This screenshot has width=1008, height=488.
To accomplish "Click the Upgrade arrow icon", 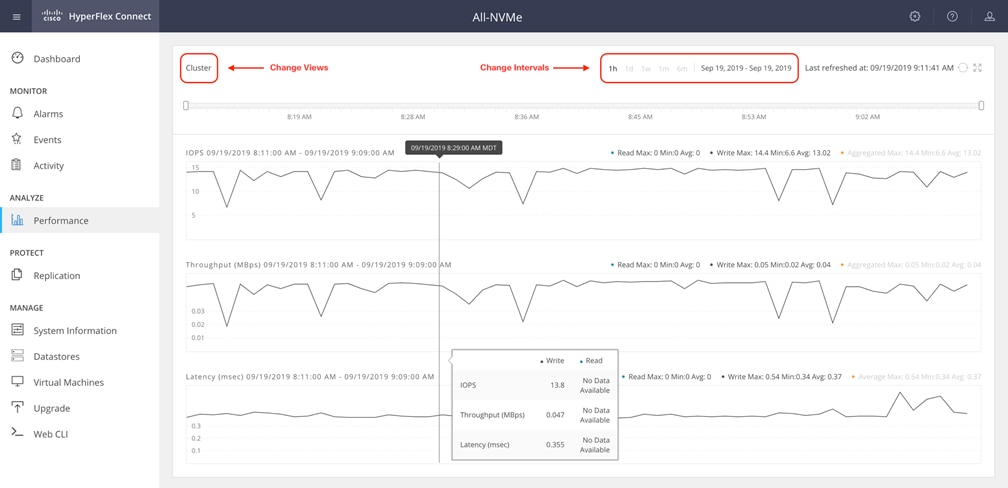I will pos(17,408).
